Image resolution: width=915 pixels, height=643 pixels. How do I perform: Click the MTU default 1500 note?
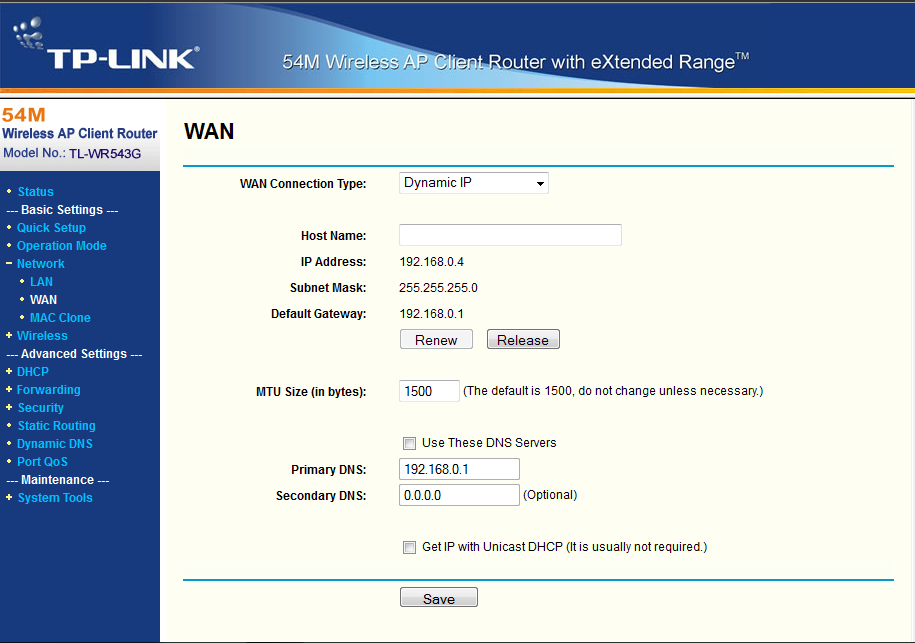point(613,391)
